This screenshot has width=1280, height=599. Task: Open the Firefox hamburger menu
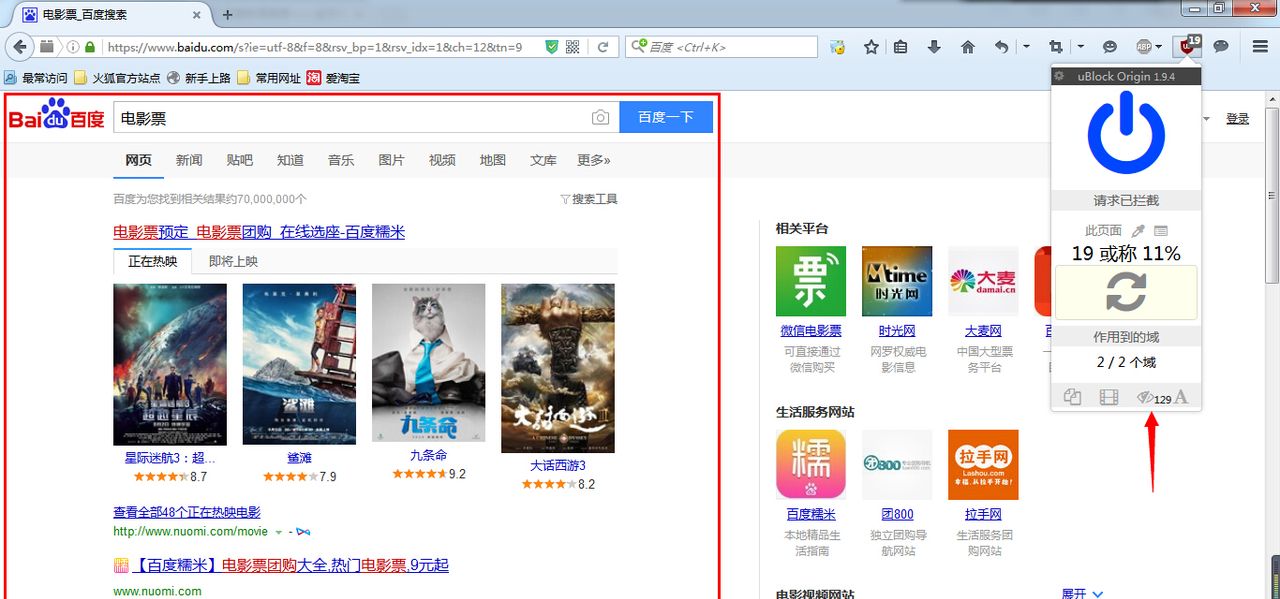click(1259, 46)
